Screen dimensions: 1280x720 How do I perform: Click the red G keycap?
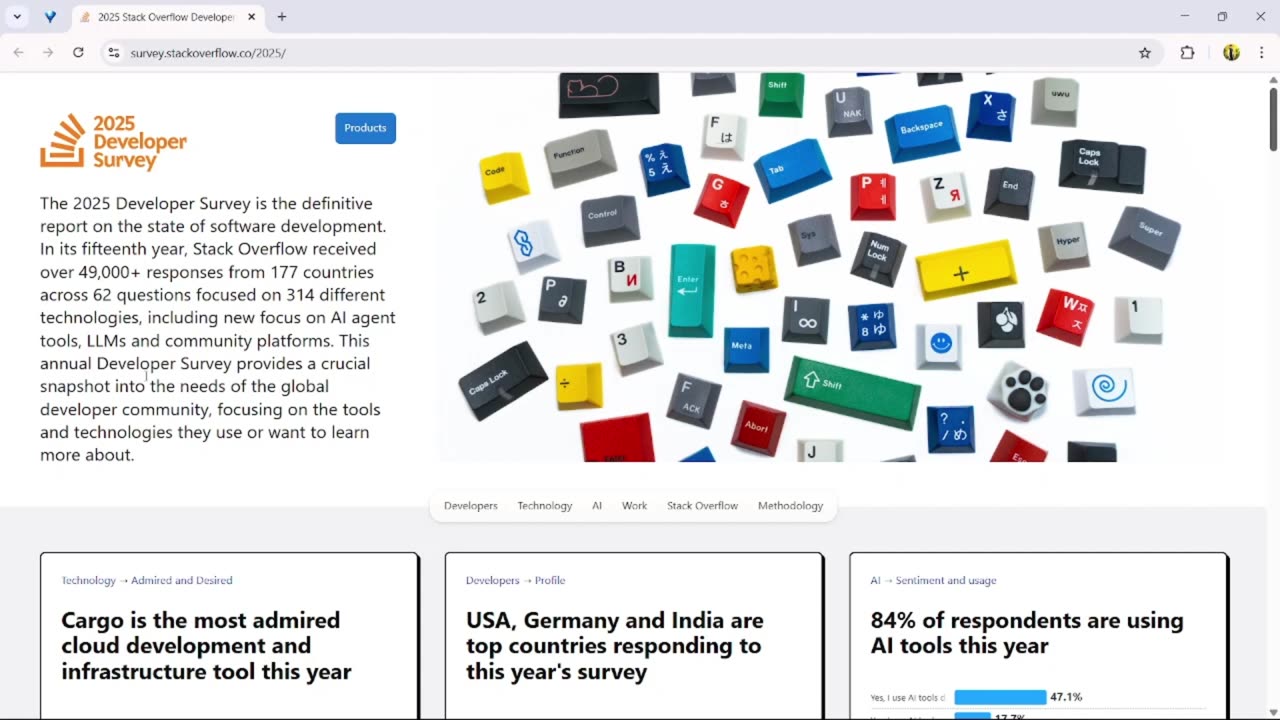pos(722,199)
